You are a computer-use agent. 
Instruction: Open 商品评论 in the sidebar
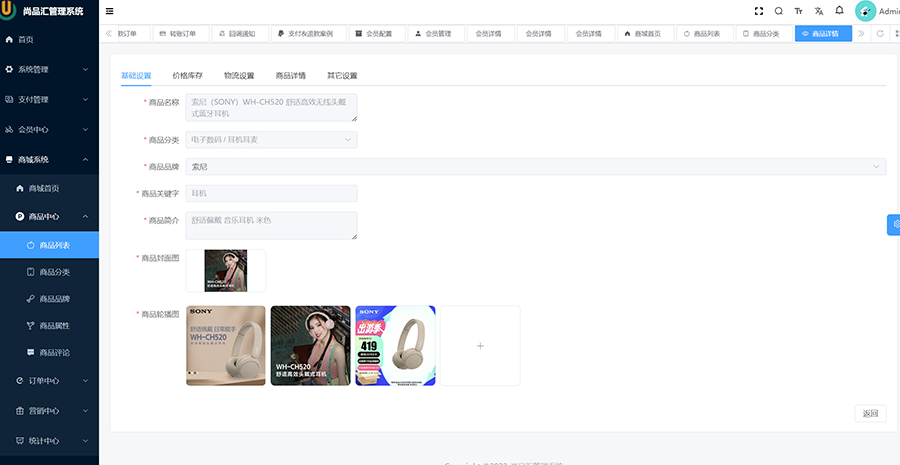pos(49,352)
